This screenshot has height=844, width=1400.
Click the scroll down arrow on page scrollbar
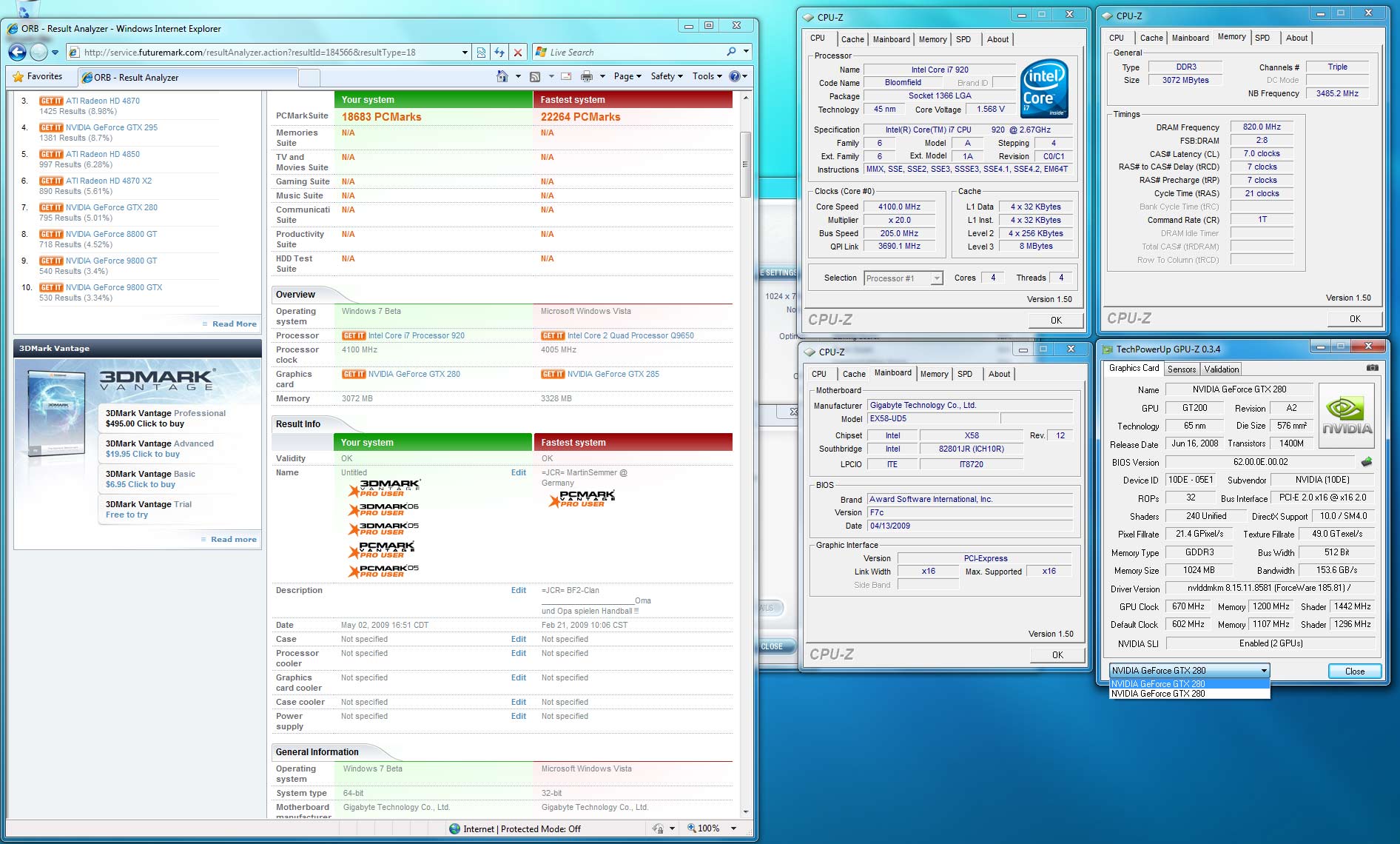(745, 811)
